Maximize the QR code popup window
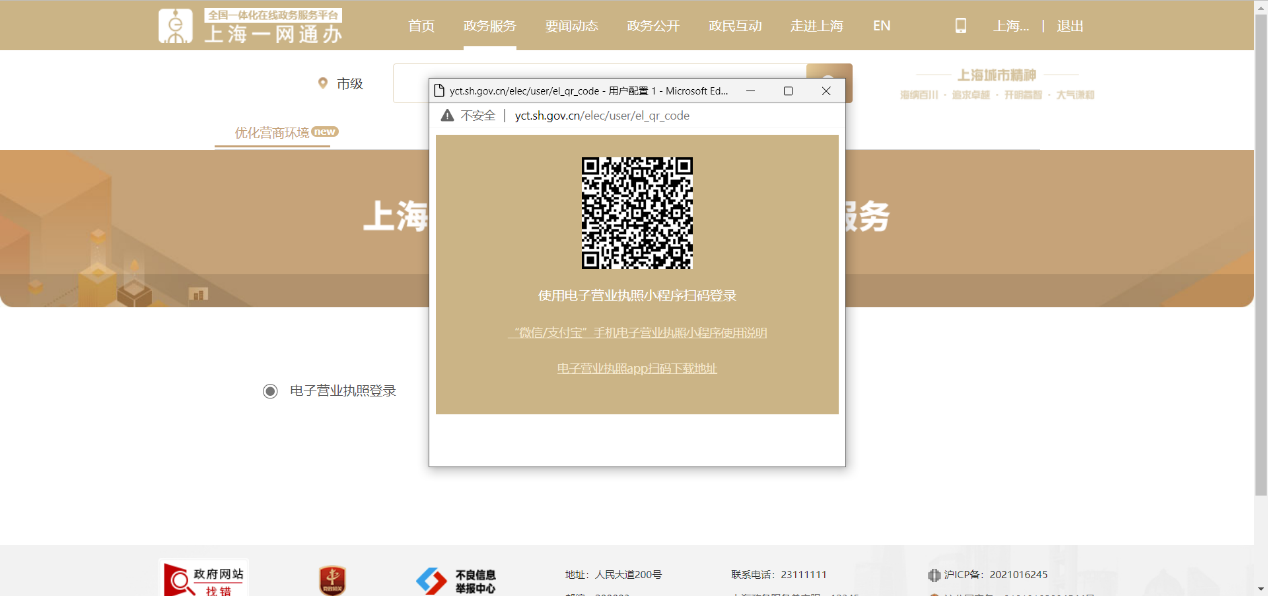 click(x=788, y=91)
